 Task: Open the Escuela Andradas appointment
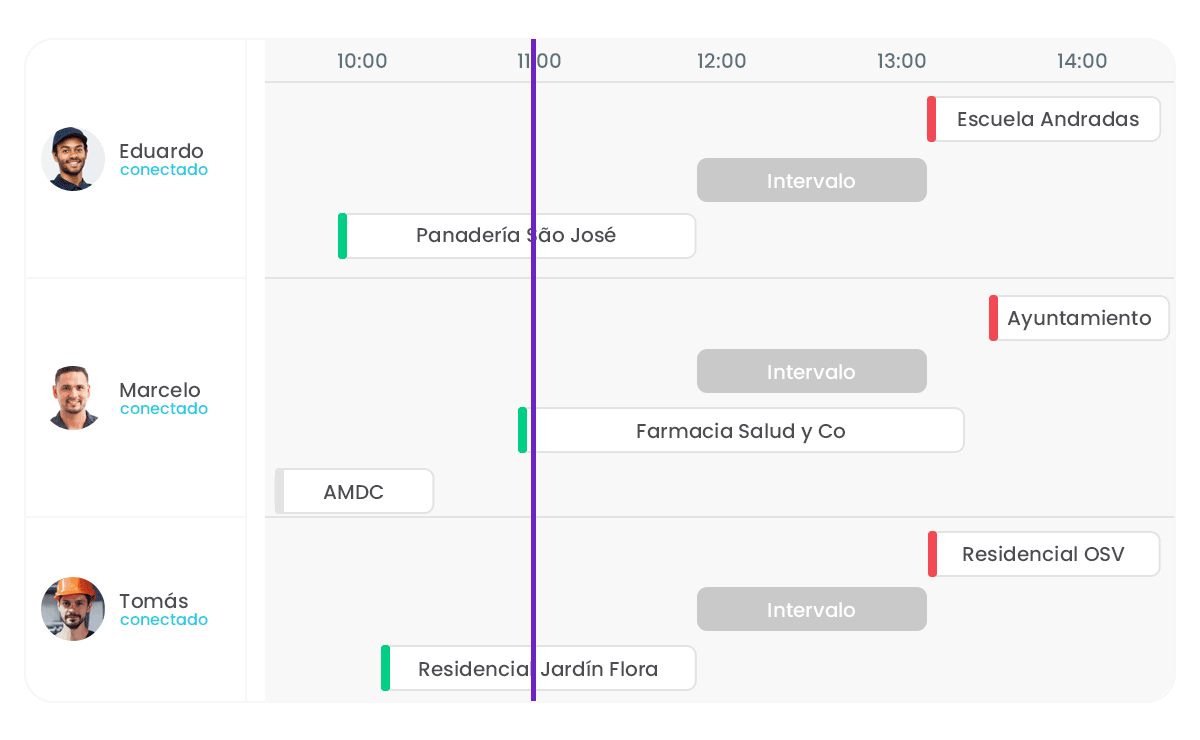point(1046,119)
